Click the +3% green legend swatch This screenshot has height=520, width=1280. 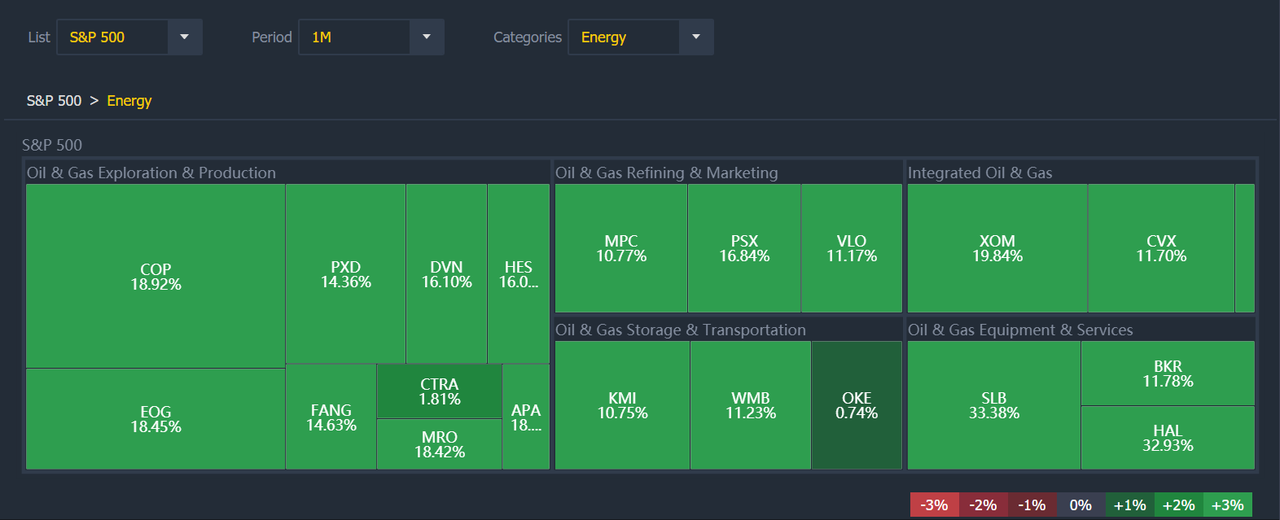click(1227, 505)
